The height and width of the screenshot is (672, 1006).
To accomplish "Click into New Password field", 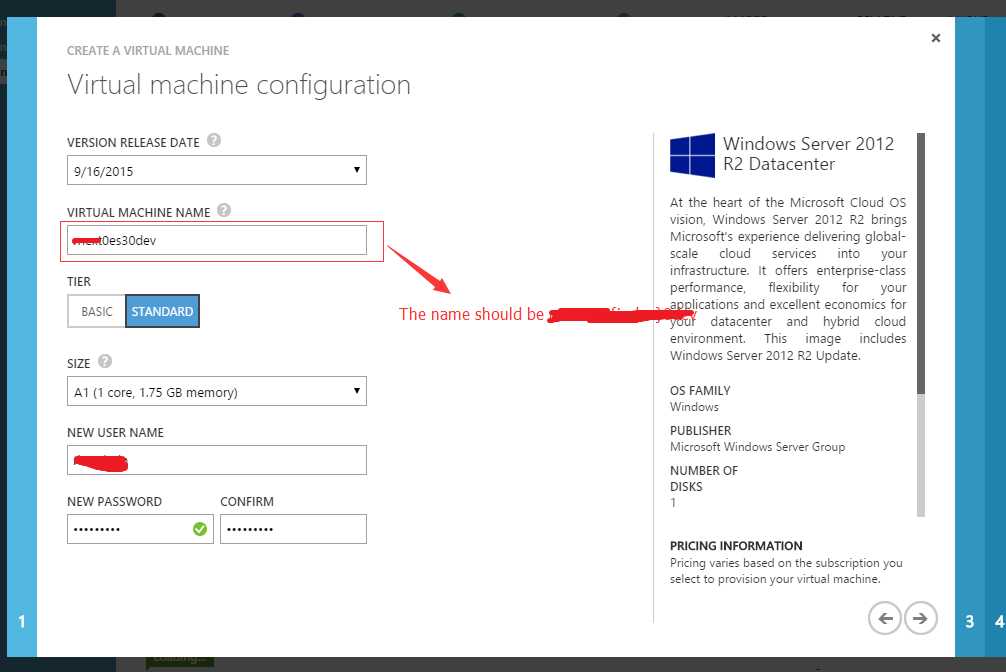I will (140, 529).
